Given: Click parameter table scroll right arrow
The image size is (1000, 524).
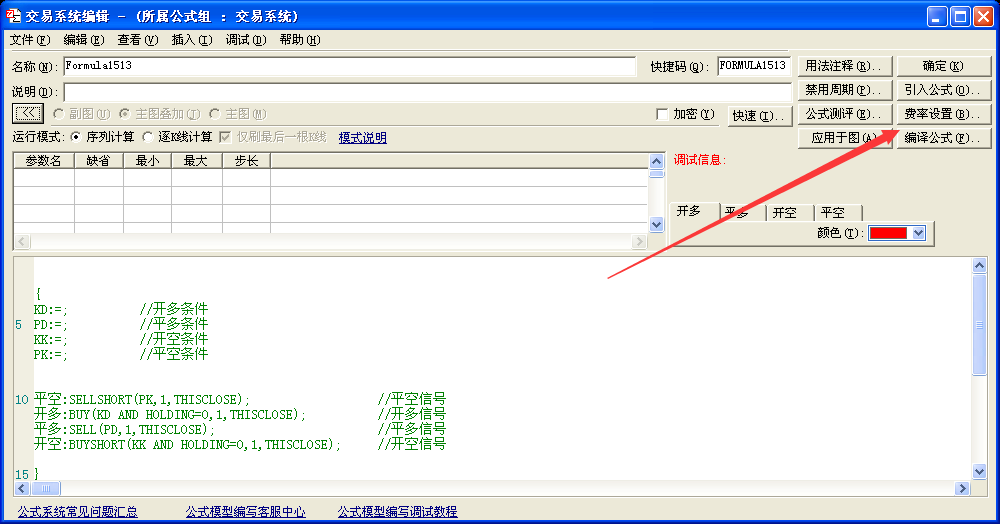Looking at the screenshot, I should (x=639, y=241).
